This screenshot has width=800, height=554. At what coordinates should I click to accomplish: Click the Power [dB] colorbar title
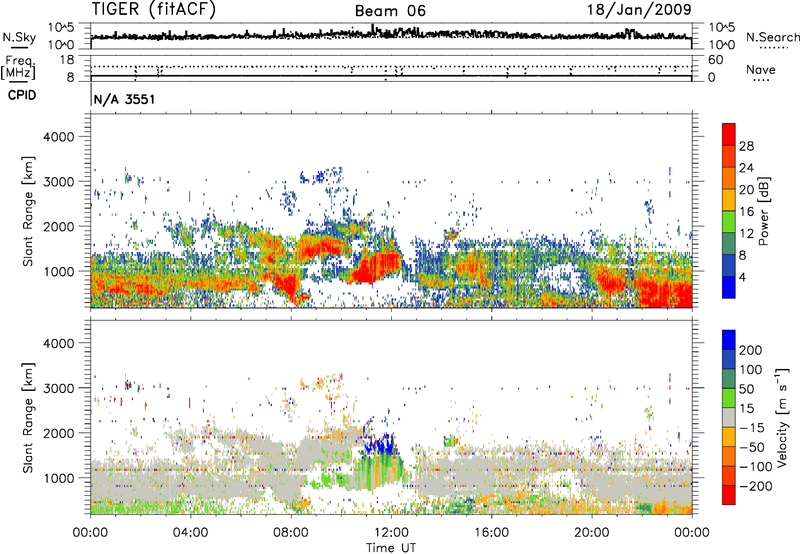(x=763, y=211)
